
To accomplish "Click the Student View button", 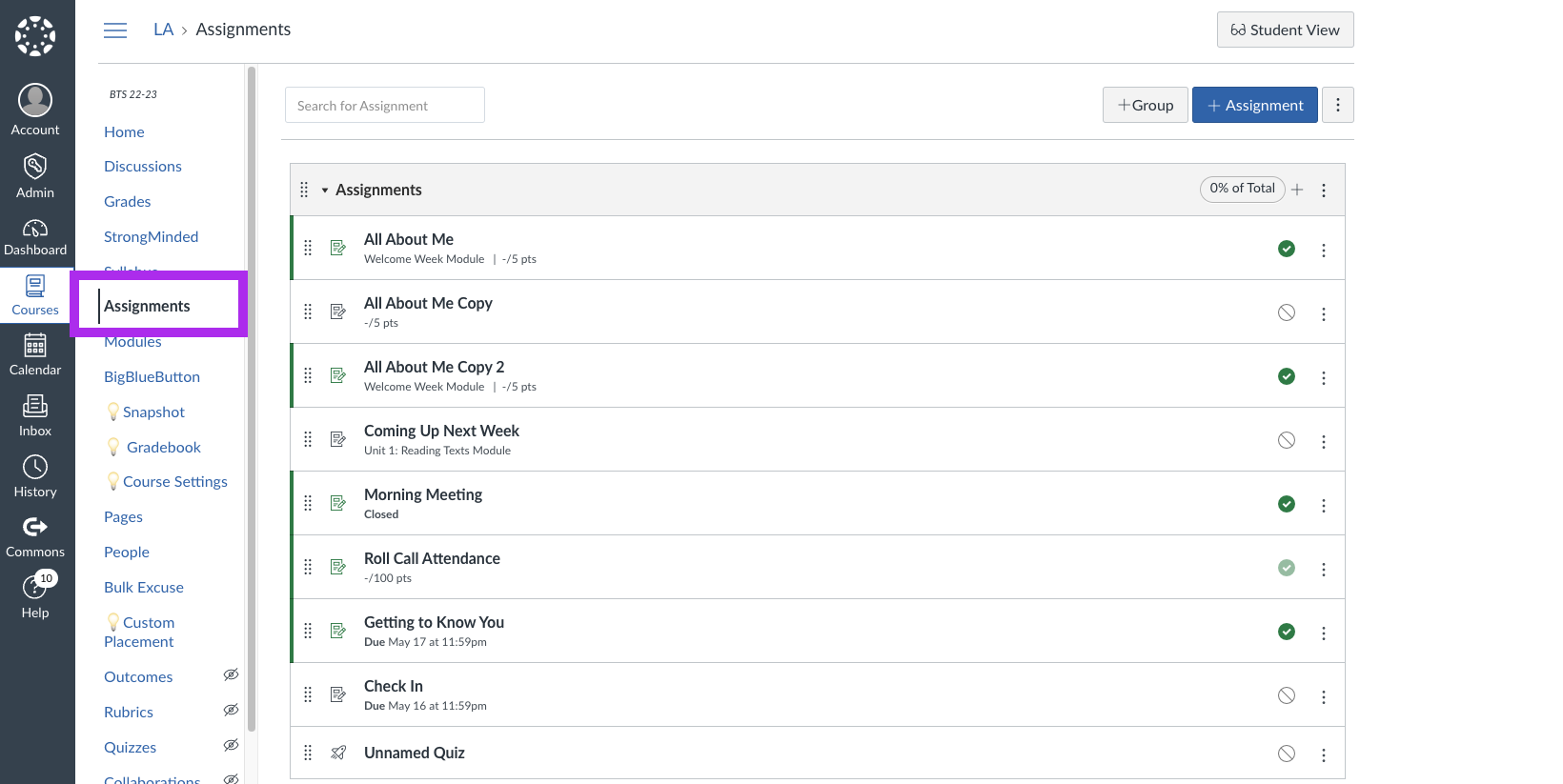I will pyautogui.click(x=1285, y=30).
